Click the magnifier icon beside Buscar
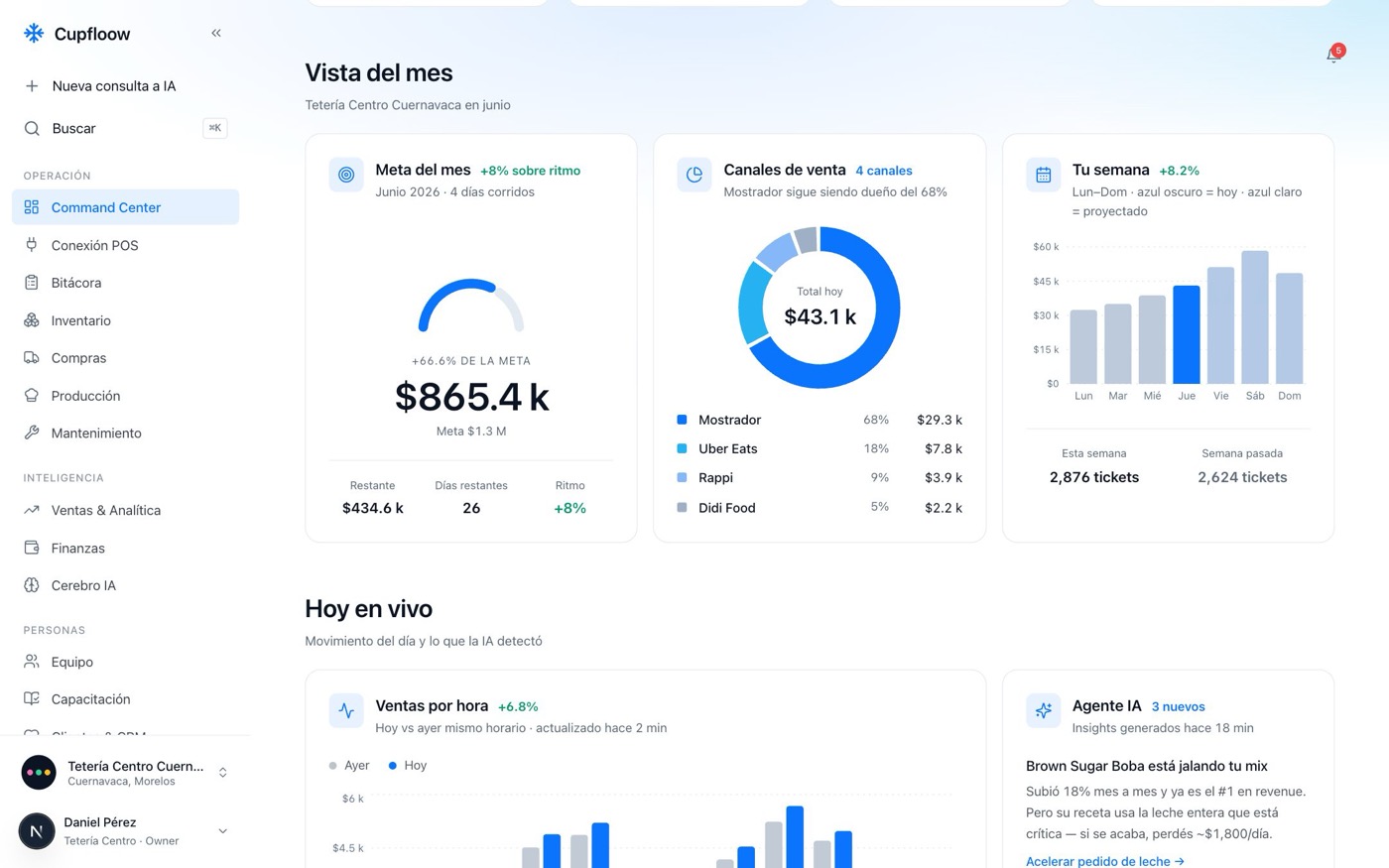This screenshot has height=868, width=1389. (32, 128)
